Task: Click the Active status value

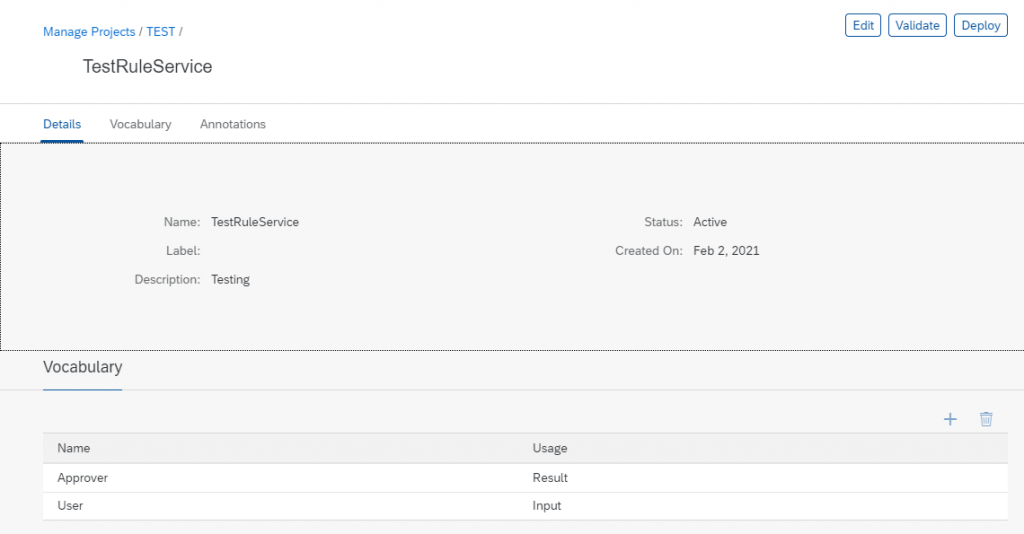Action: click(x=710, y=222)
